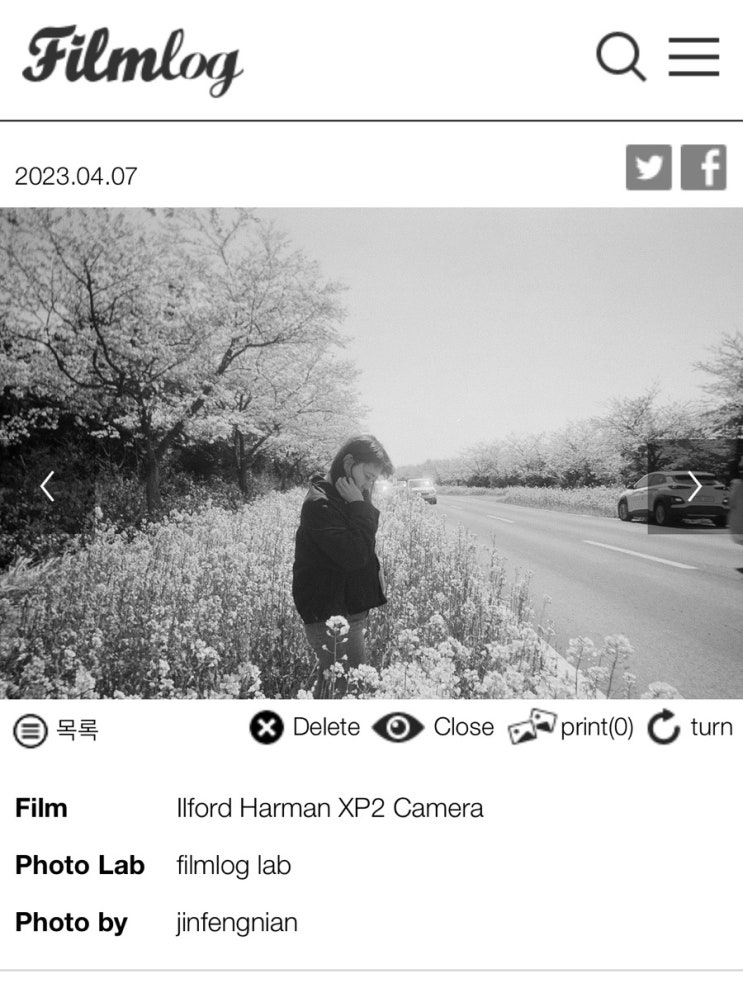
Task: Go to next photo arrow
Action: click(x=695, y=486)
